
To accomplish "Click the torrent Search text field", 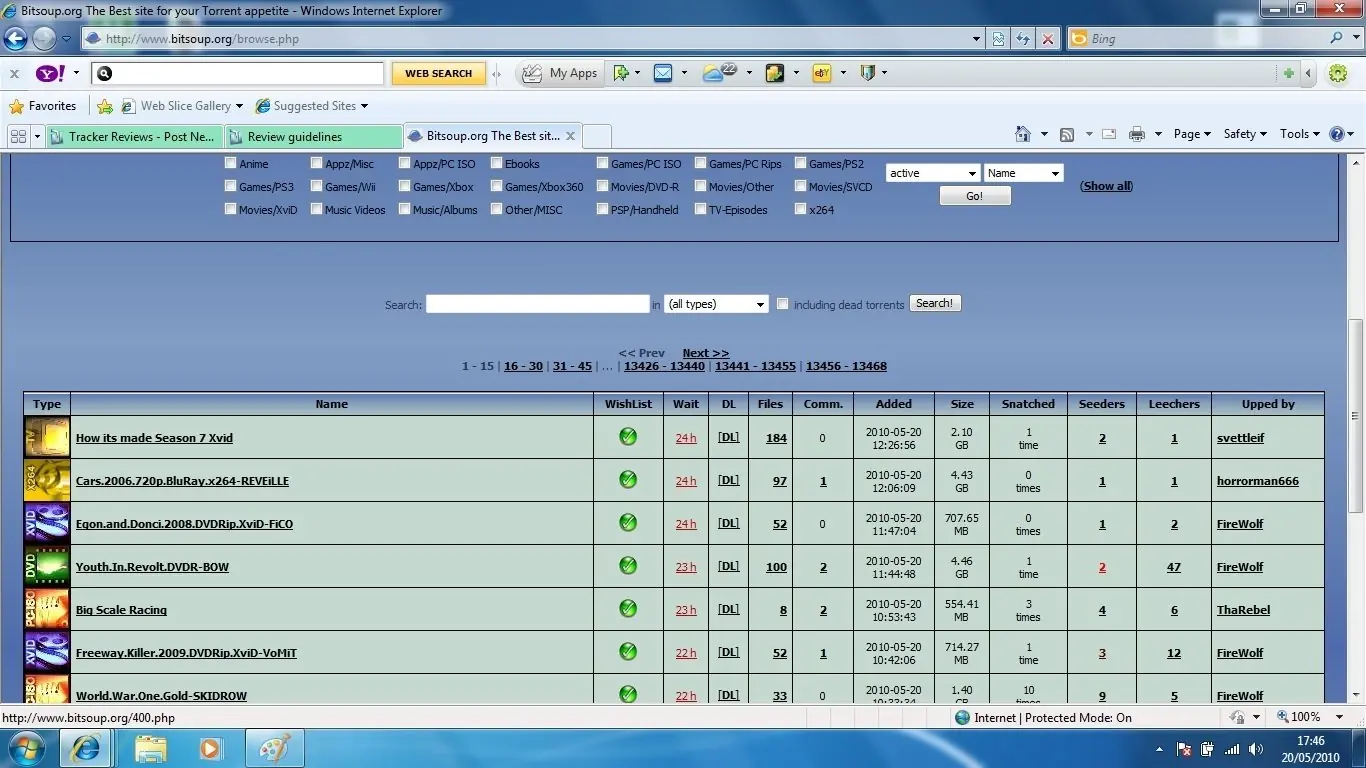I will [x=538, y=304].
